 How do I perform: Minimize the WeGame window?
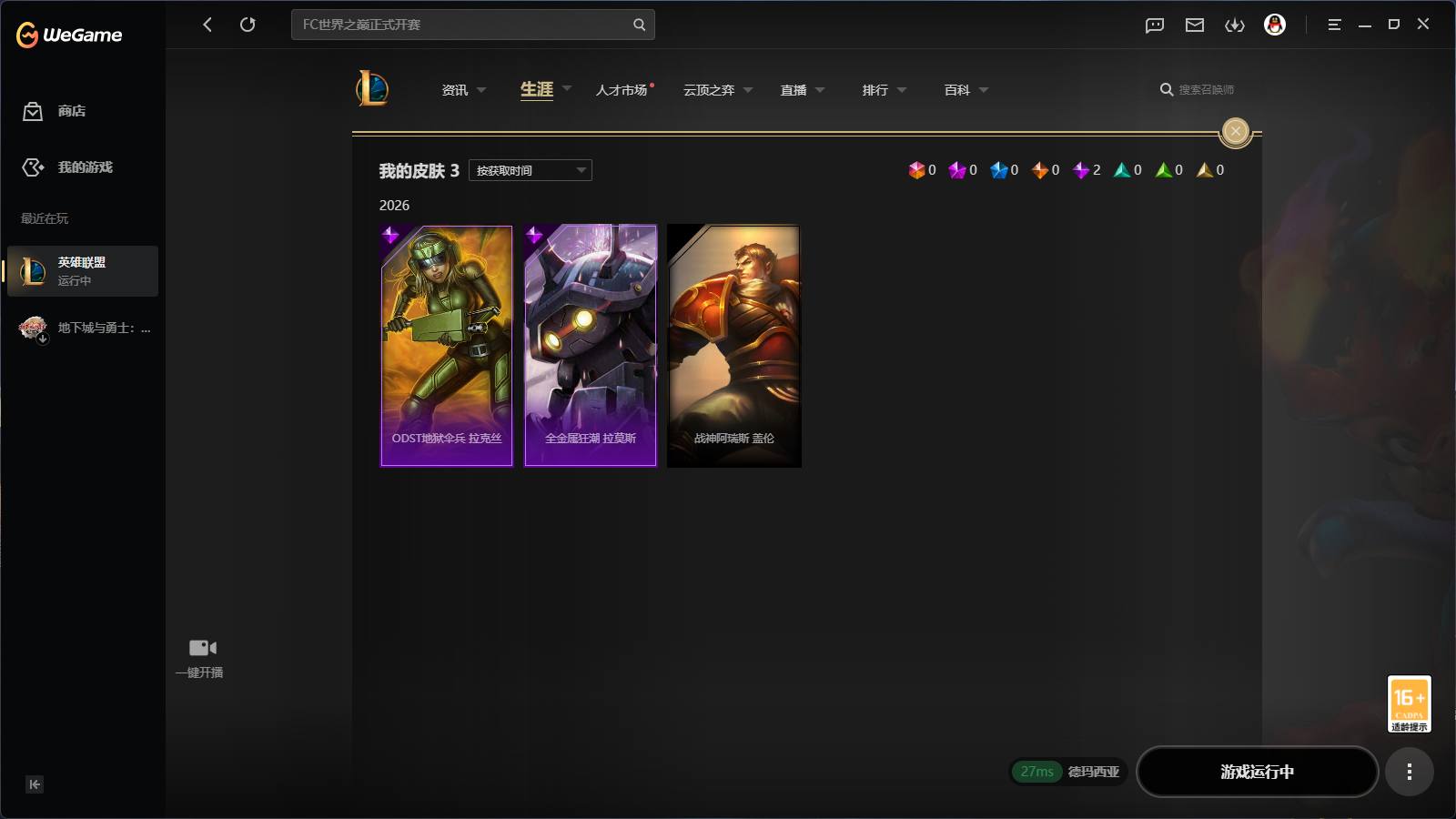1365,25
